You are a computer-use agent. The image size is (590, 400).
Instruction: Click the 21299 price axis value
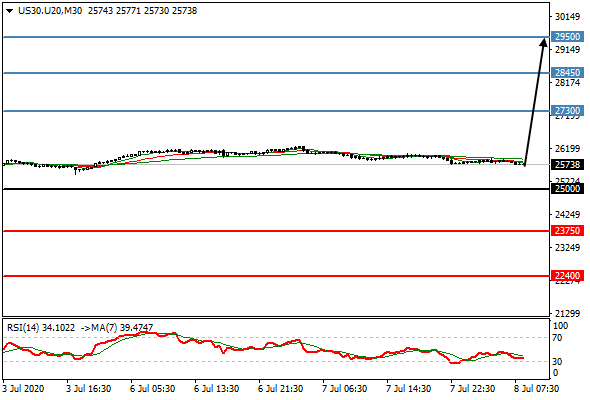point(567,313)
